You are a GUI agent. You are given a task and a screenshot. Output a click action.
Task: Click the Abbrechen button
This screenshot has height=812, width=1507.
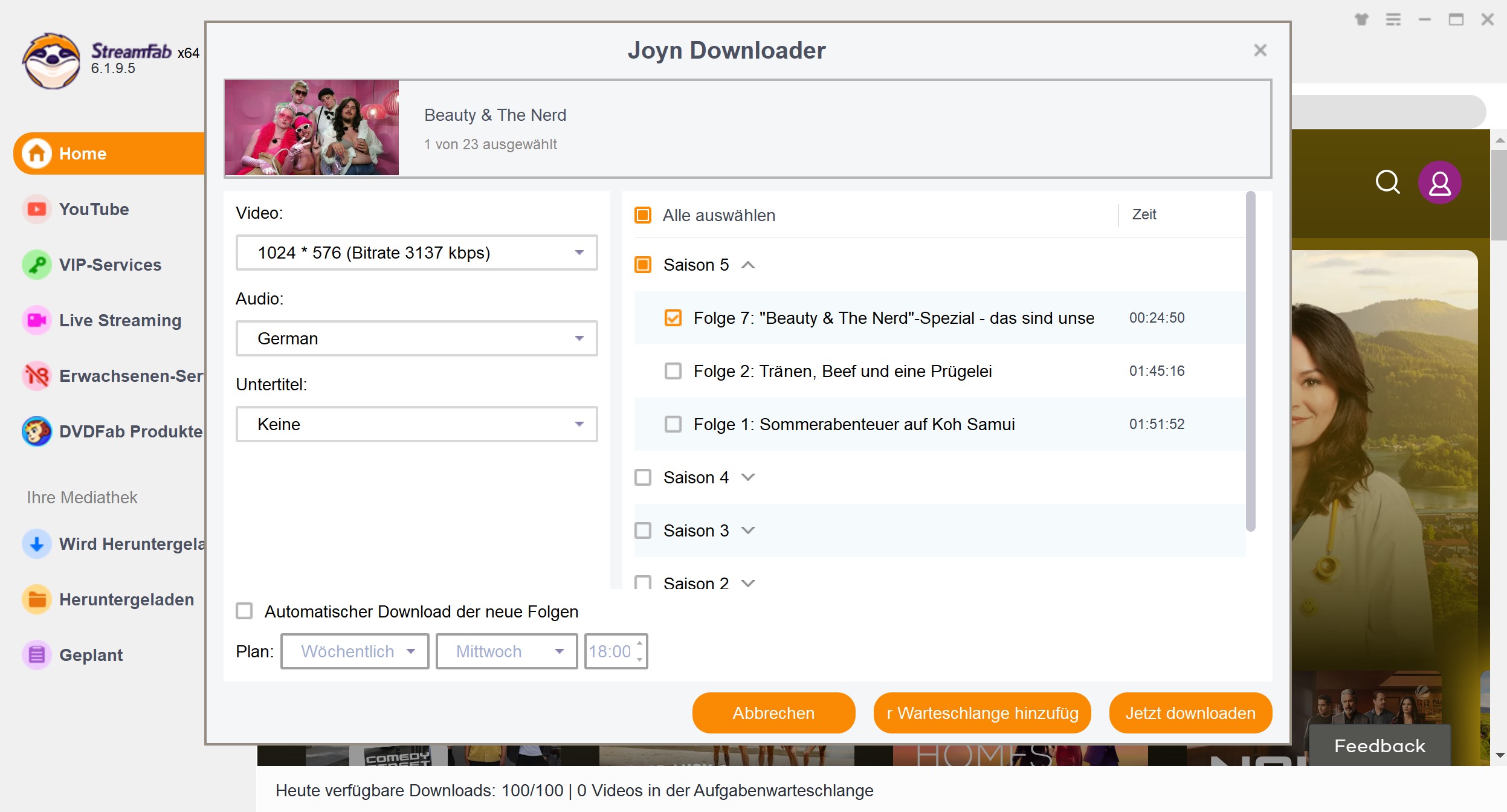(773, 713)
